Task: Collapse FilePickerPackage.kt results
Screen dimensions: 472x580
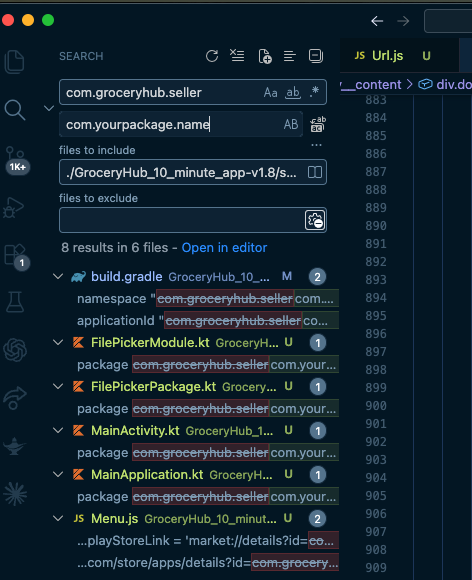Action: coord(58,386)
